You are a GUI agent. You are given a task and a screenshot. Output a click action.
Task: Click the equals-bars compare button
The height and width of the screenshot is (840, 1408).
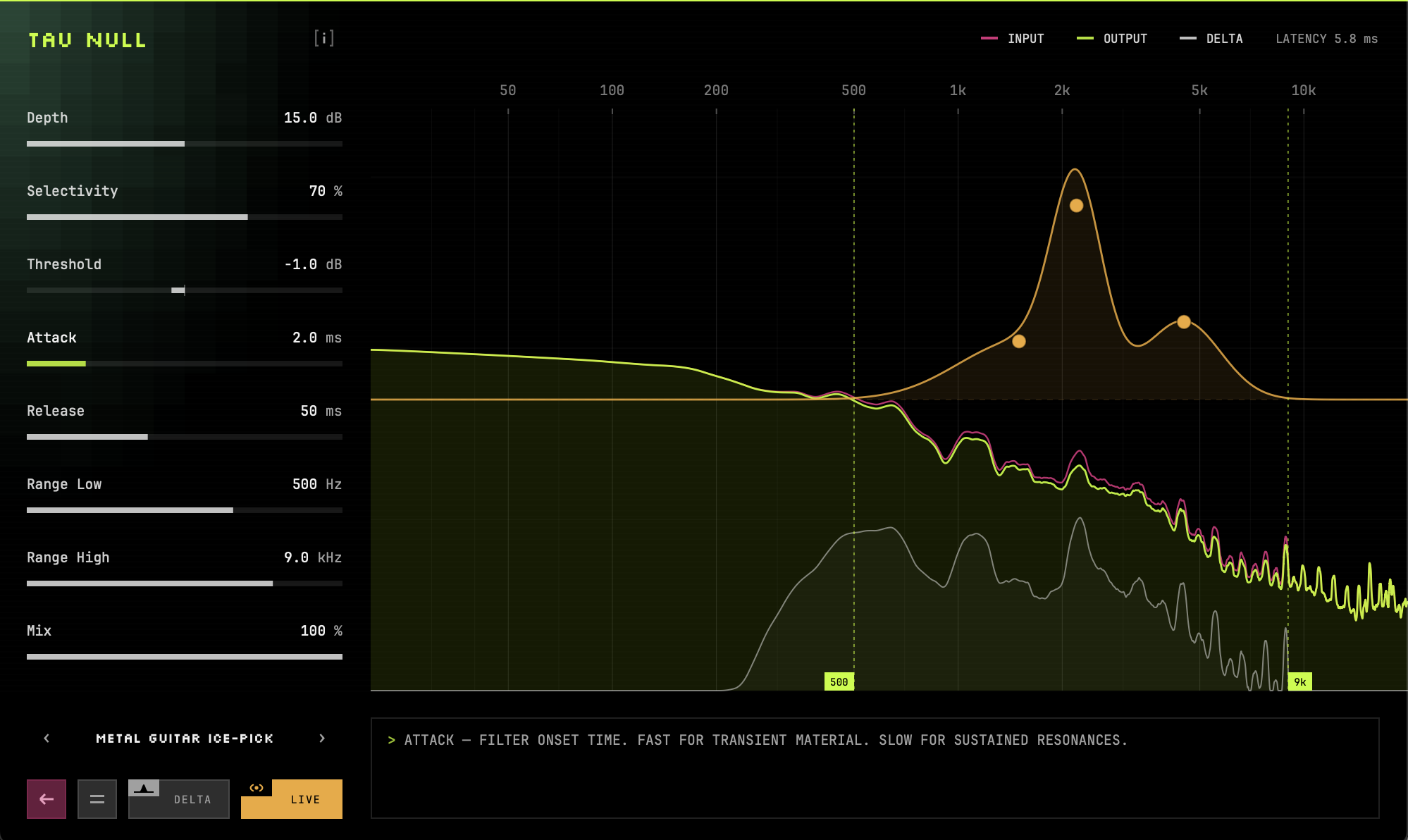point(97,799)
